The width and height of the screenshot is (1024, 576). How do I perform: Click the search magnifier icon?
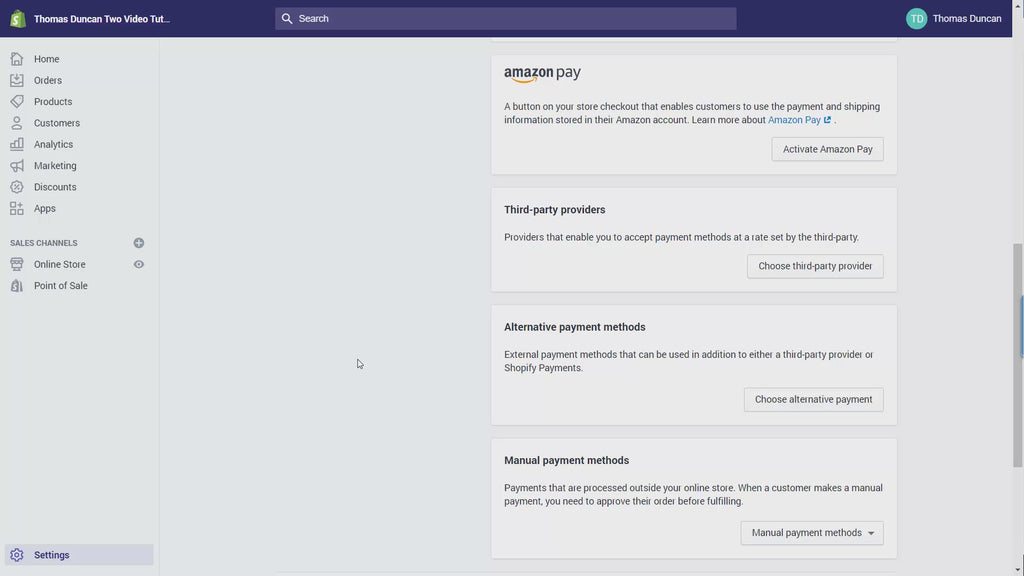[287, 18]
